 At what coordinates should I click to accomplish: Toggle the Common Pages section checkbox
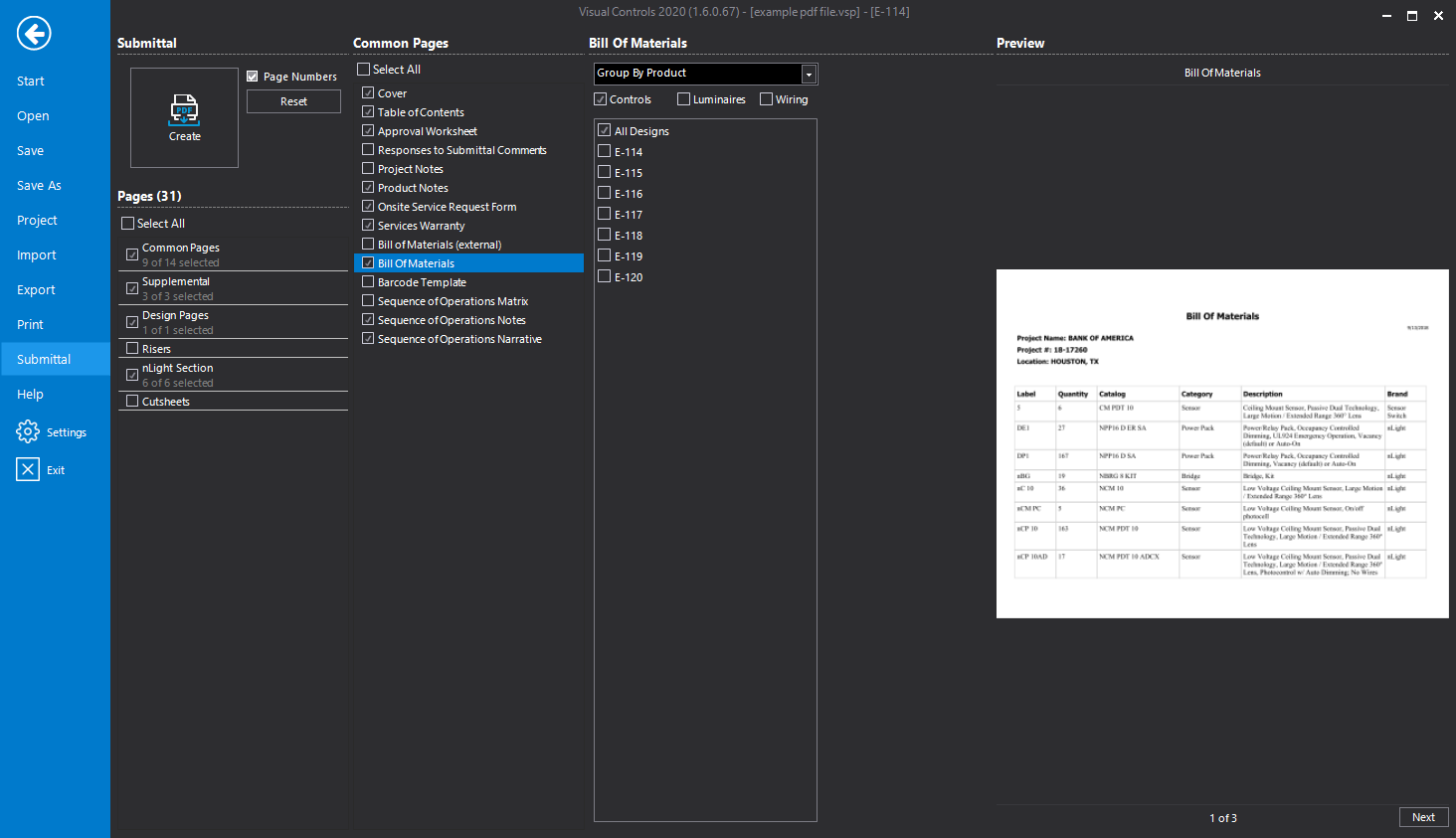(x=132, y=254)
